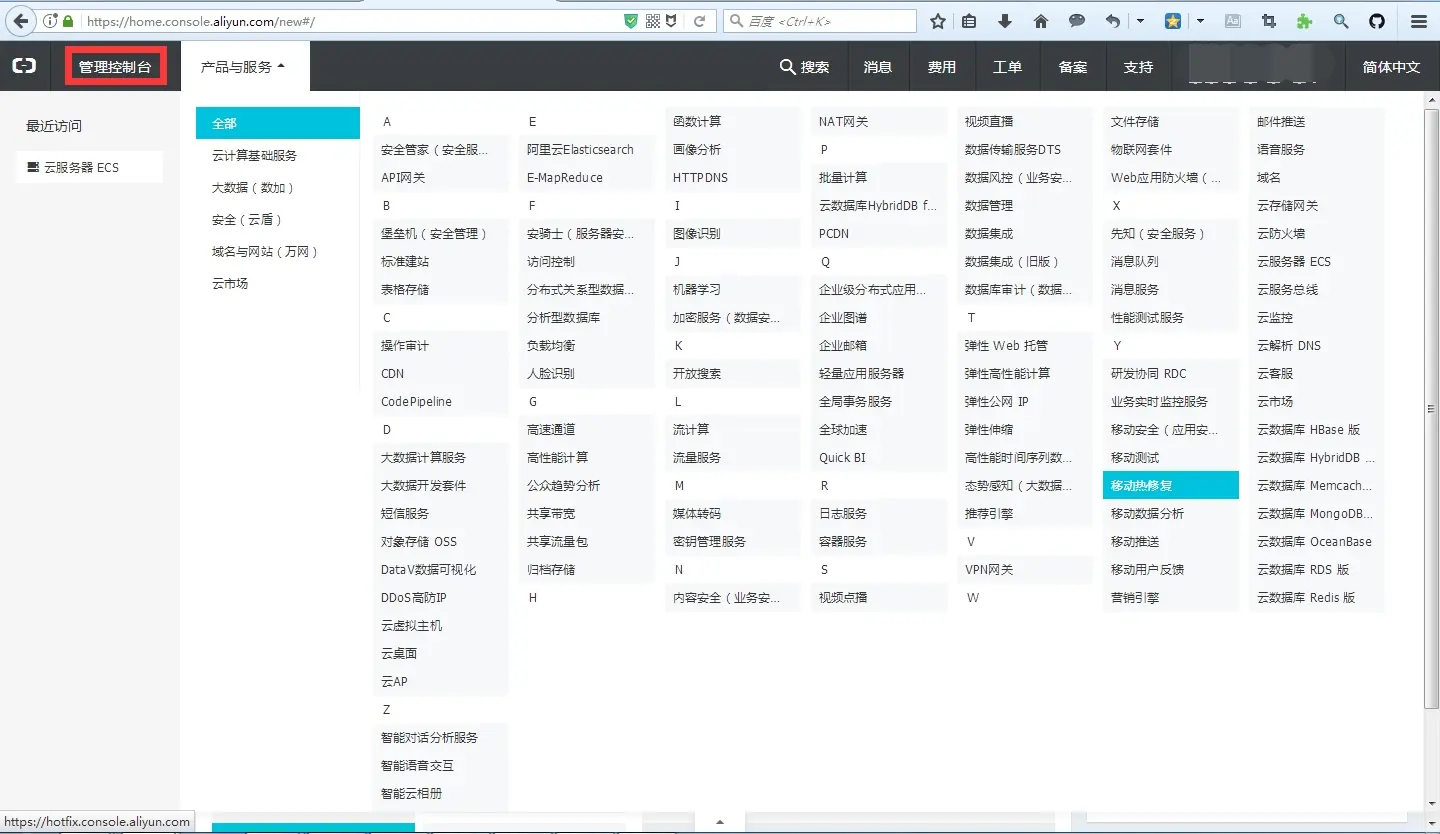
Task: Click the bookmark star icon in address bar
Action: tap(937, 21)
